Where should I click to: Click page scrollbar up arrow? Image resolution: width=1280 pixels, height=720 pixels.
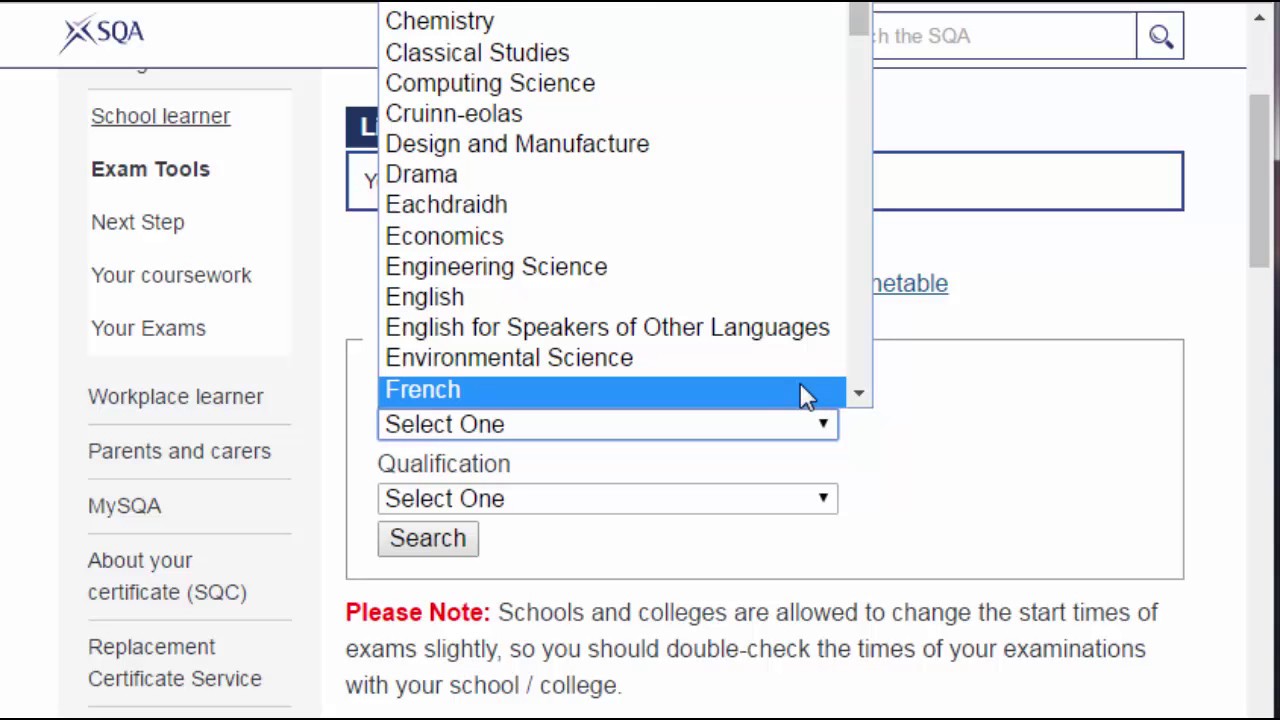tap(1260, 17)
